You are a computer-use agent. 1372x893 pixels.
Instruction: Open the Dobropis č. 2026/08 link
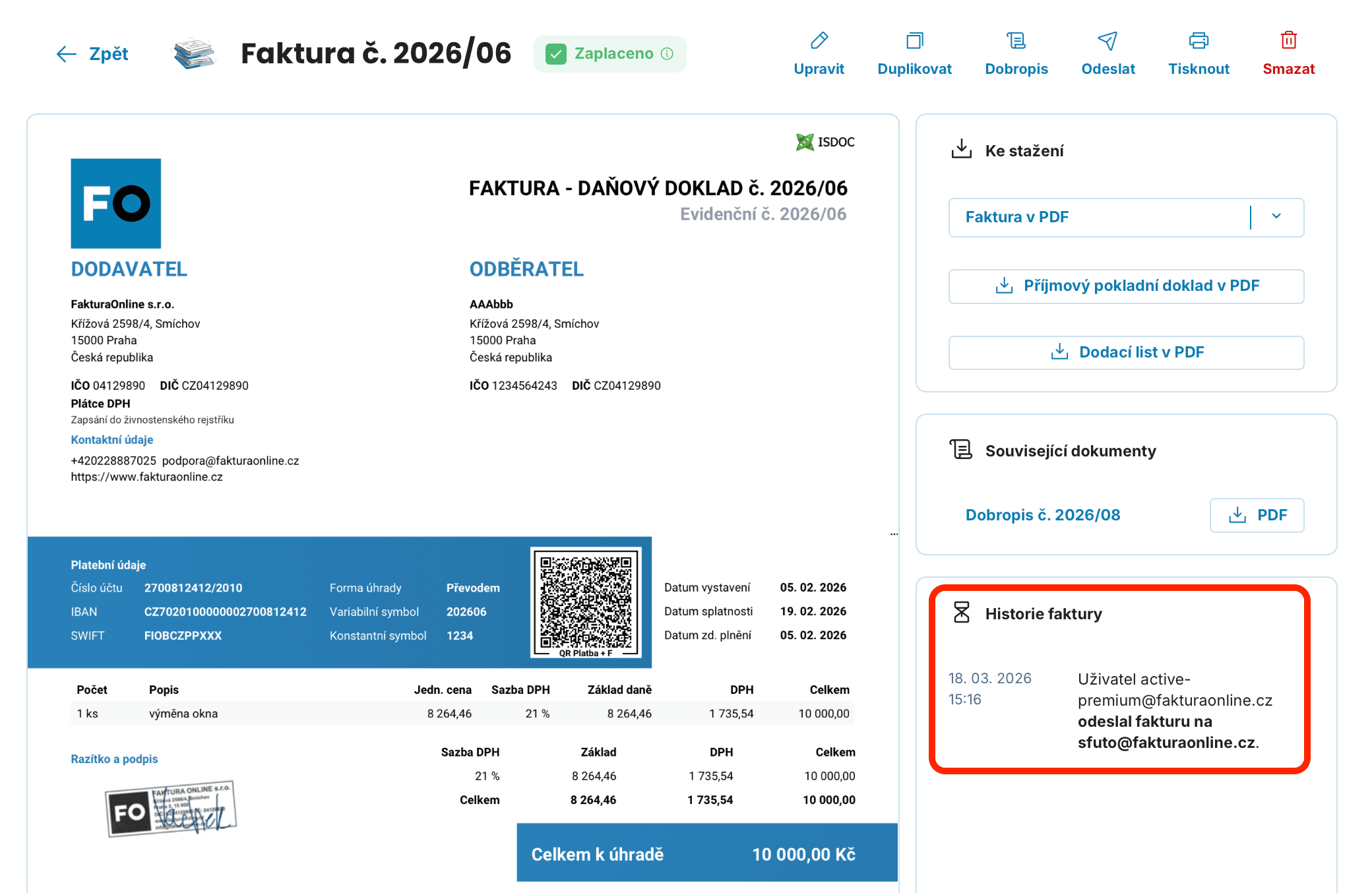pos(1042,515)
